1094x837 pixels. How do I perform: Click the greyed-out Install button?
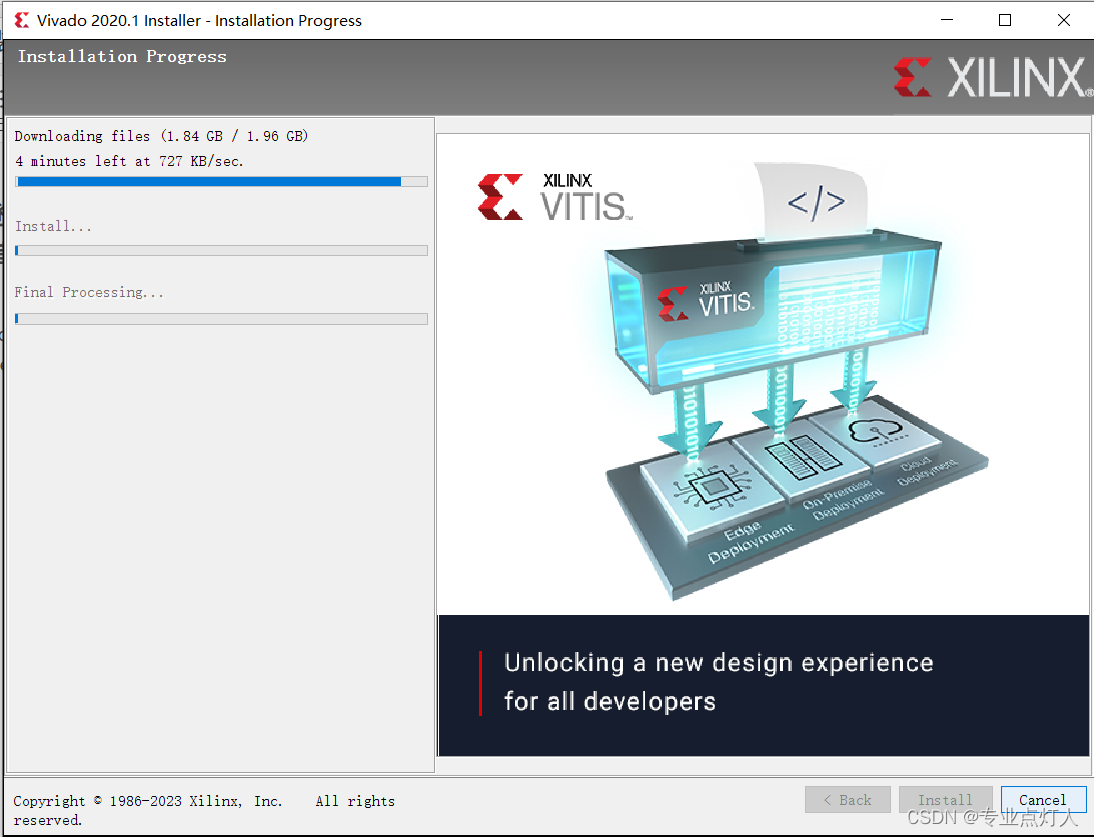point(945,799)
